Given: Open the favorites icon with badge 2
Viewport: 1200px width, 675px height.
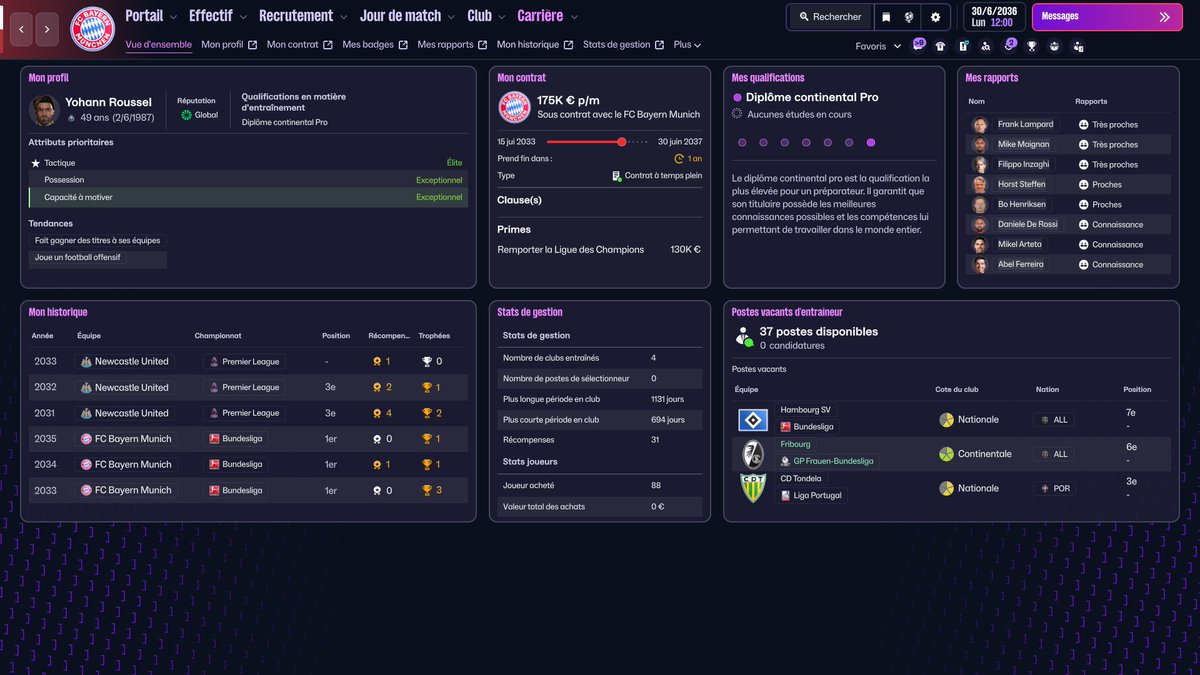Looking at the screenshot, I should 1010,45.
